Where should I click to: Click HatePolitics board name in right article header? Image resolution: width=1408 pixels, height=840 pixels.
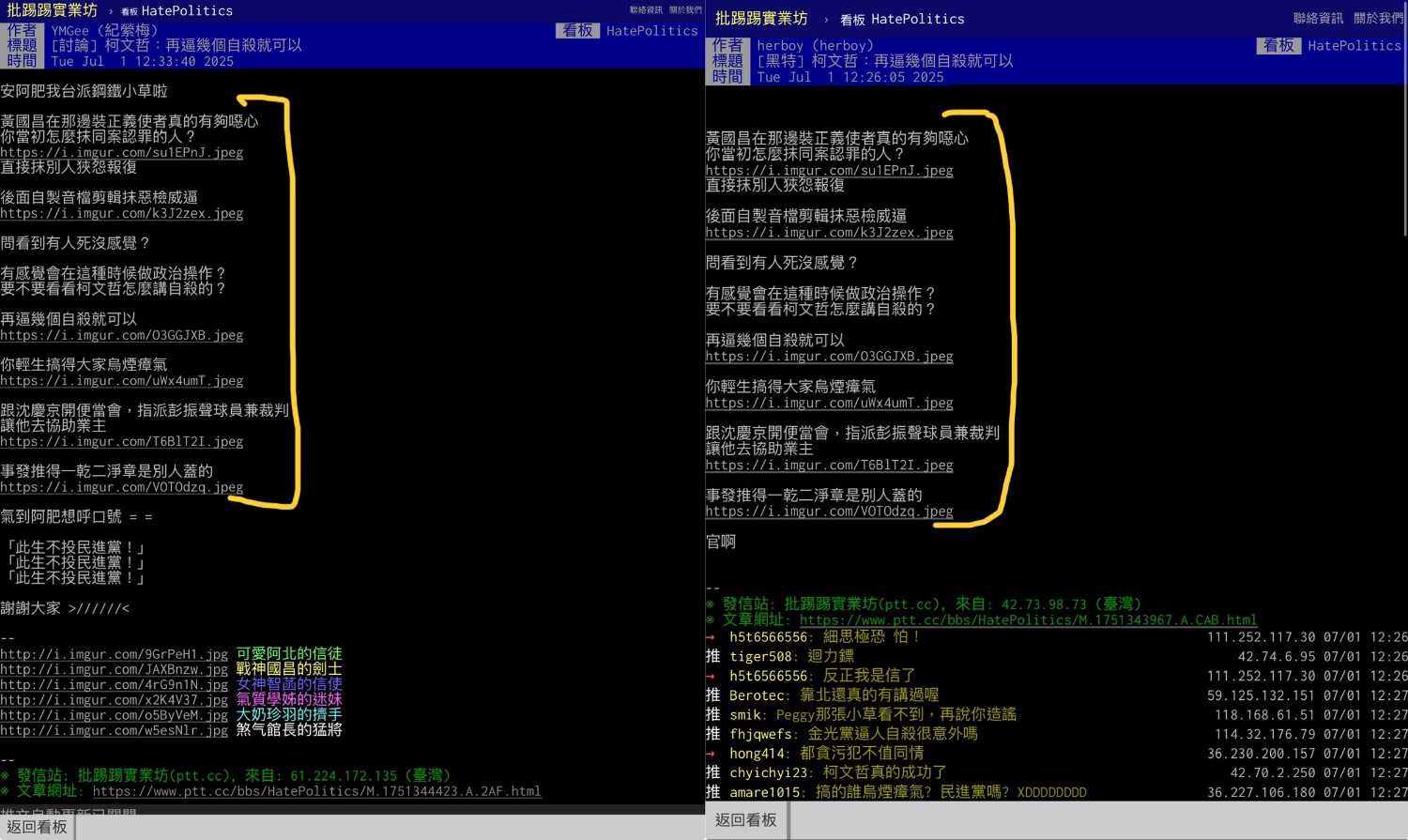click(1354, 45)
